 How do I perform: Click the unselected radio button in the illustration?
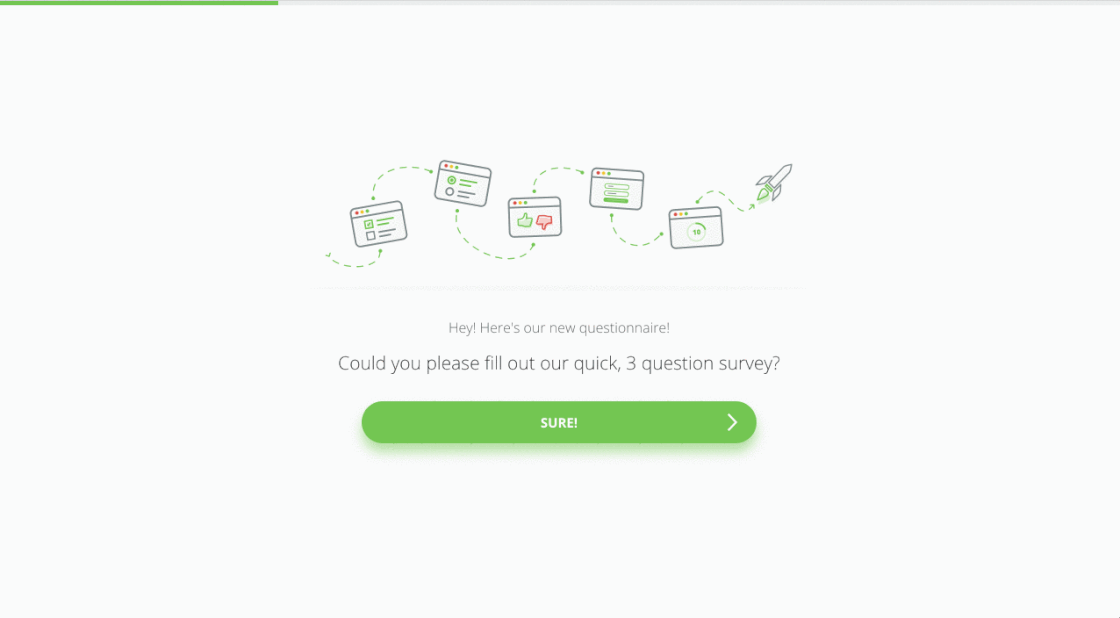point(449,191)
